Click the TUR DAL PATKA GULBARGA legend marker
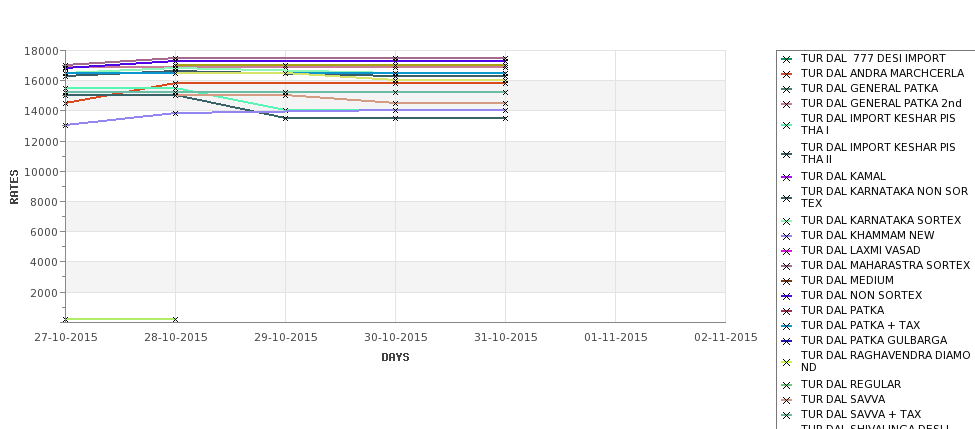The height and width of the screenshot is (429, 975). tap(787, 341)
